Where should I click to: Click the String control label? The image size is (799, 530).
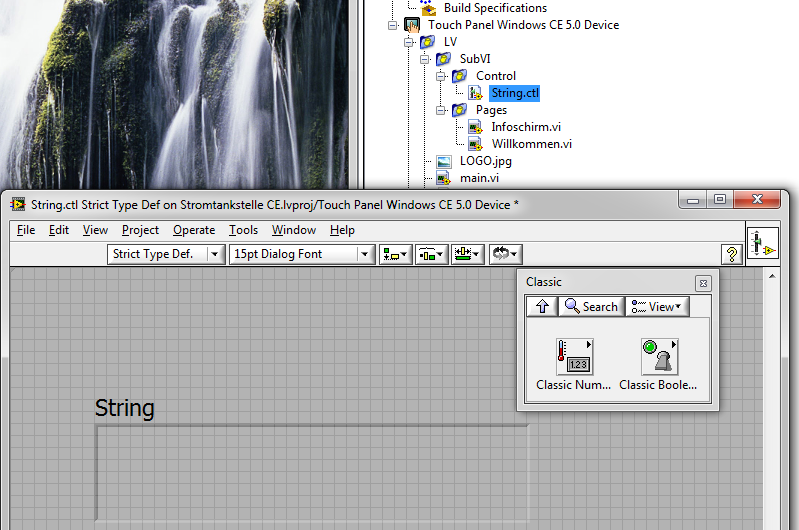(124, 408)
